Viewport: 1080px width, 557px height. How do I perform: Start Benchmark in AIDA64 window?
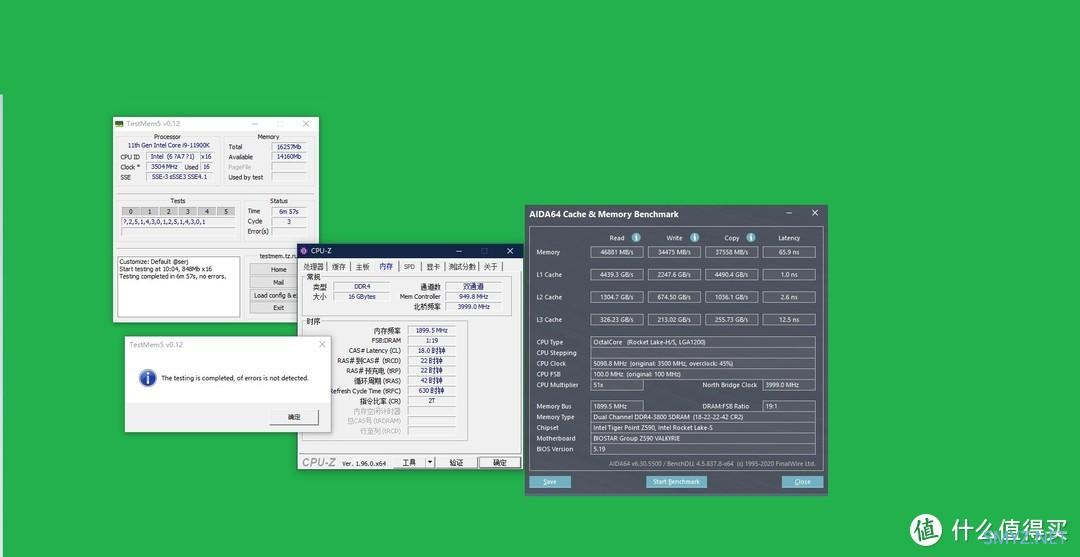click(x=676, y=482)
